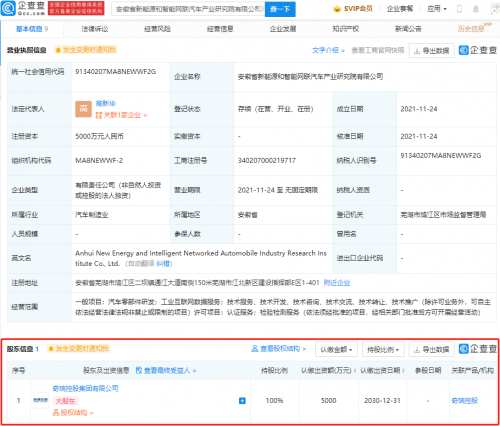The height and width of the screenshot is (426, 500).
Task: Switch to the 法律诉讼 tab
Action: click(95, 29)
